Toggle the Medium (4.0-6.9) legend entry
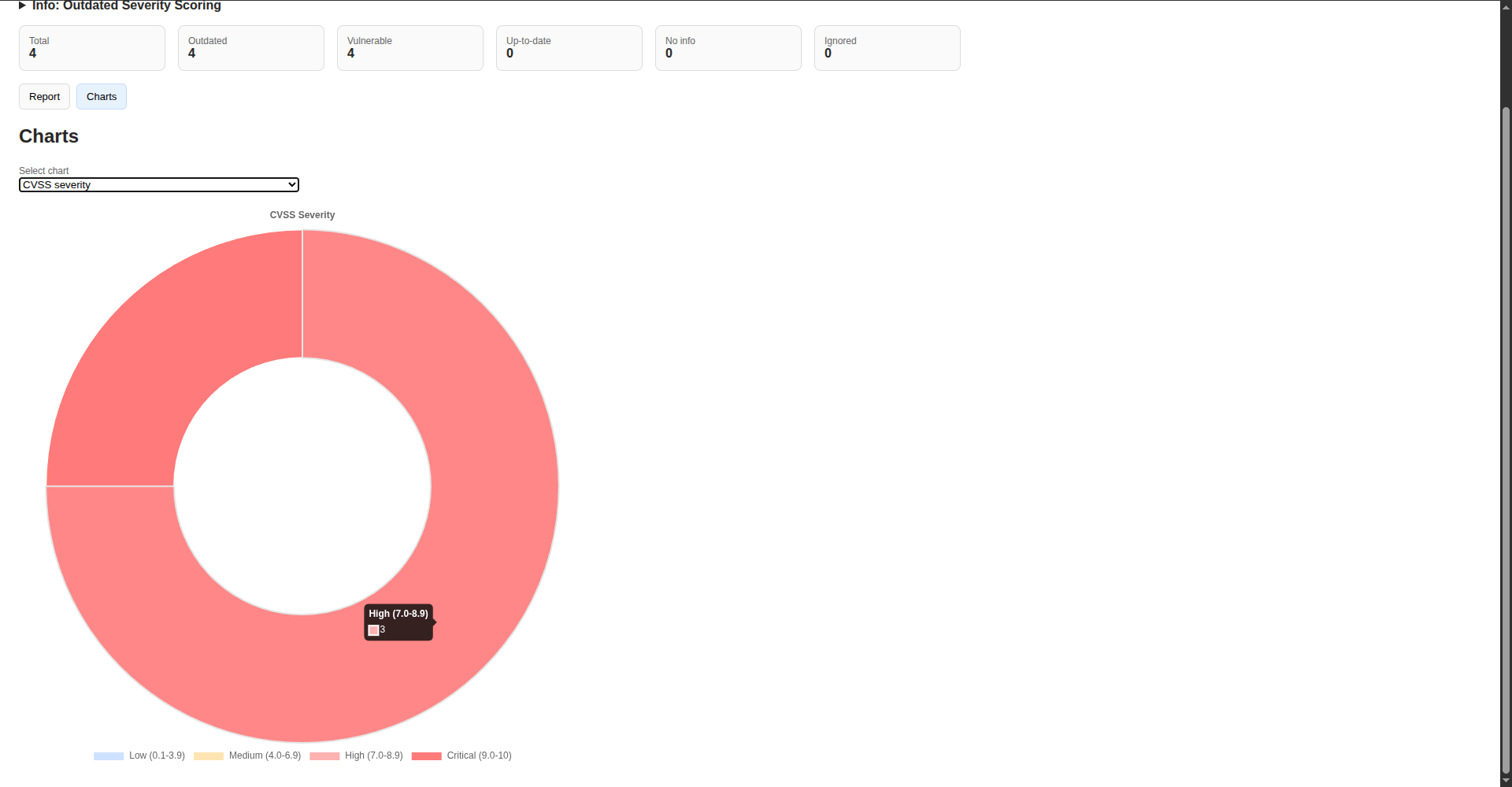The height and width of the screenshot is (787, 1512). [247, 756]
